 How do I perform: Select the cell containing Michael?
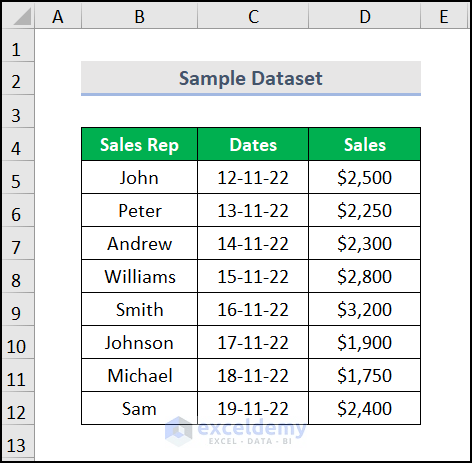(139, 375)
